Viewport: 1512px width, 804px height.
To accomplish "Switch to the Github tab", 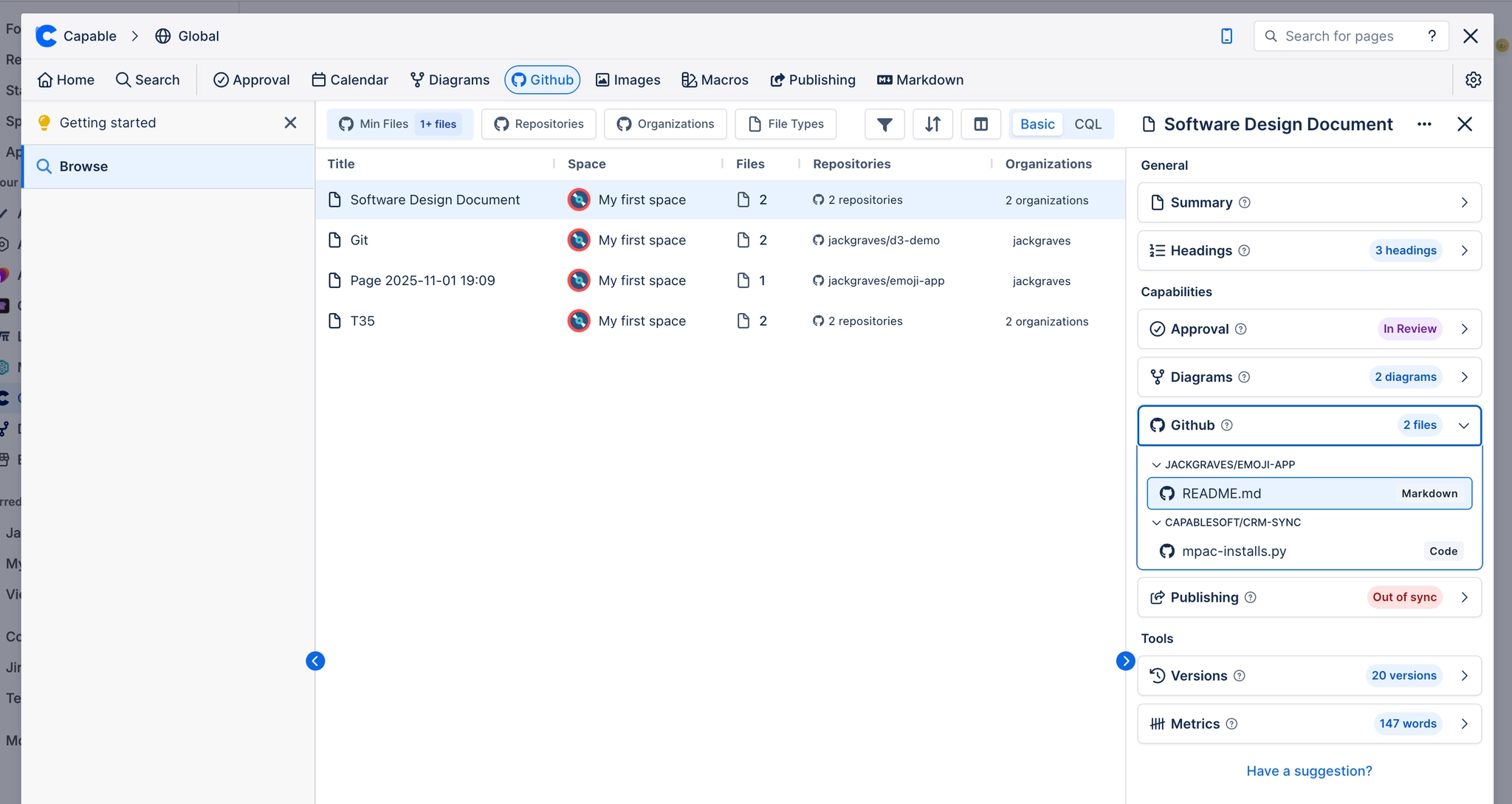I will (x=542, y=80).
